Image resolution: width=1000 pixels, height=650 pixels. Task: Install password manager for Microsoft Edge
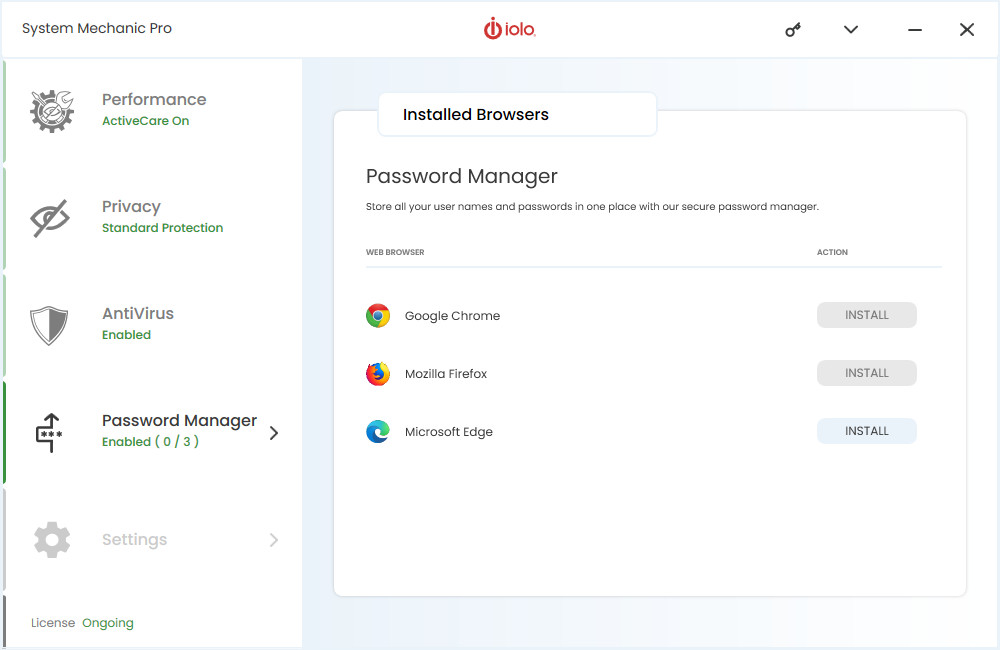click(x=867, y=431)
